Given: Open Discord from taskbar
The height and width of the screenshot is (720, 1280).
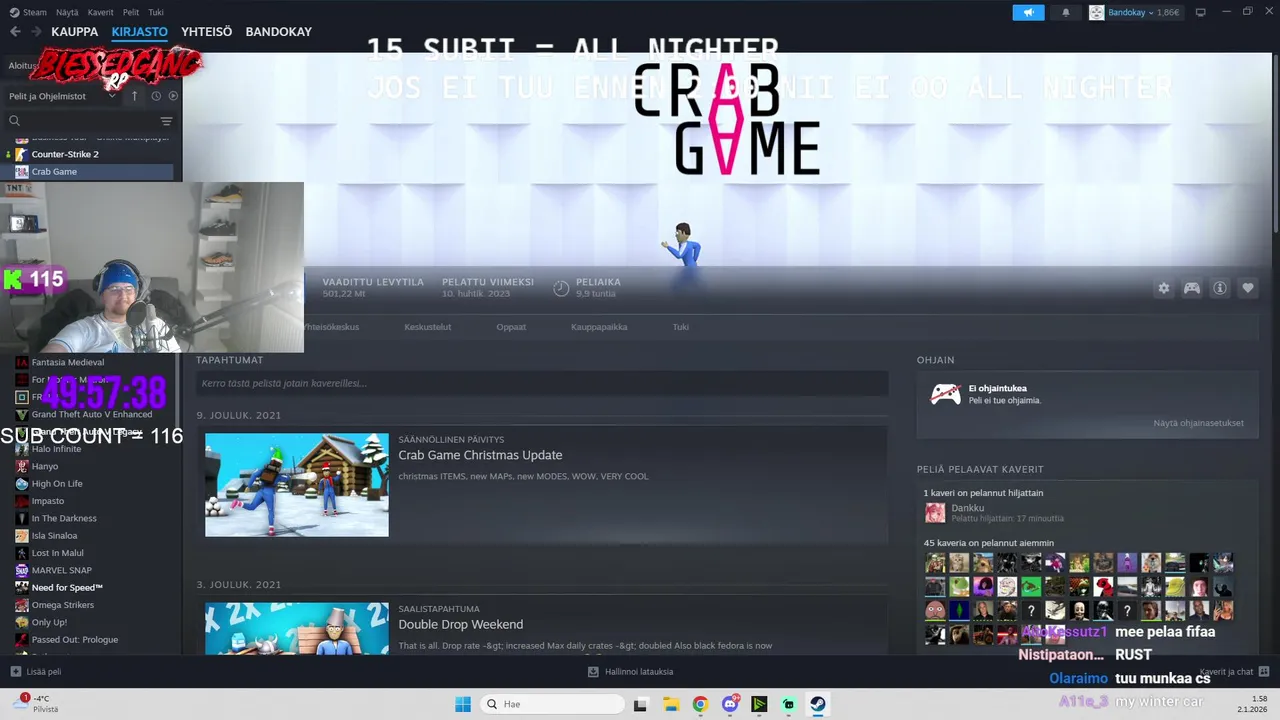Looking at the screenshot, I should pos(730,704).
